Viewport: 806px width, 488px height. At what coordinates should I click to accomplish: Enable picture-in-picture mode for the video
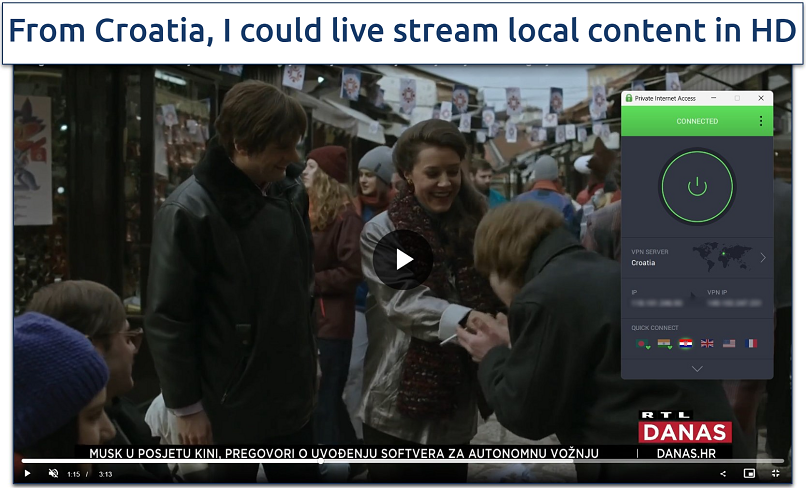click(749, 474)
